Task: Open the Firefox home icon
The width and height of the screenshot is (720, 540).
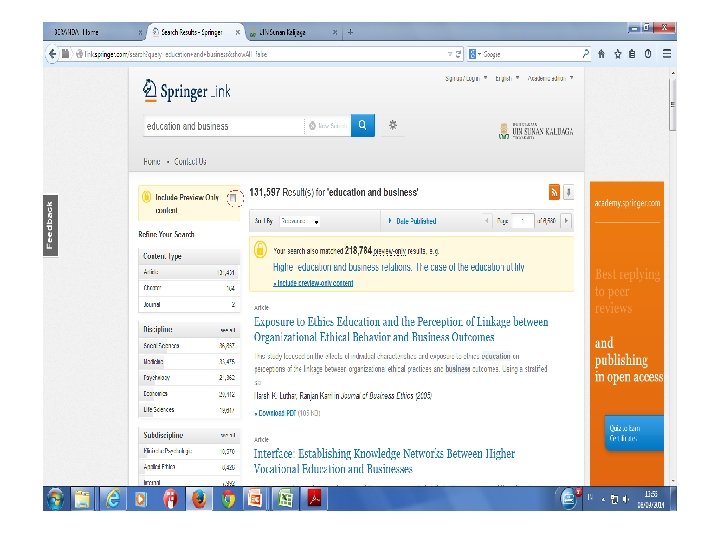Action: [601, 54]
